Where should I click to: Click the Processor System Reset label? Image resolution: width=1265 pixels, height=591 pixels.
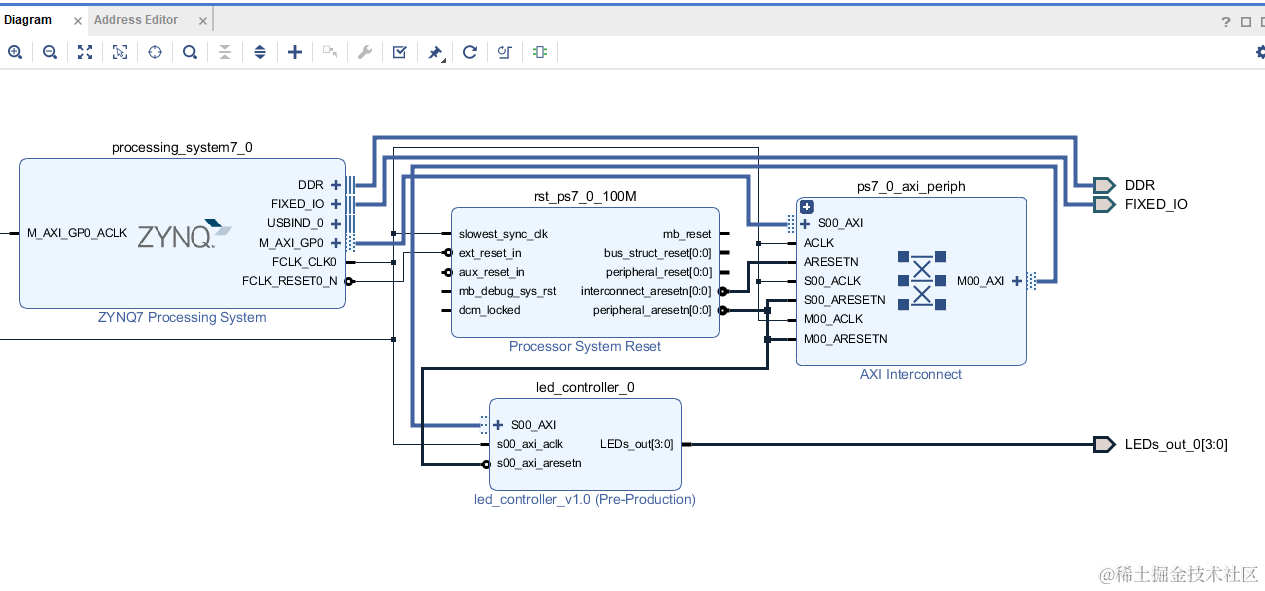point(585,346)
